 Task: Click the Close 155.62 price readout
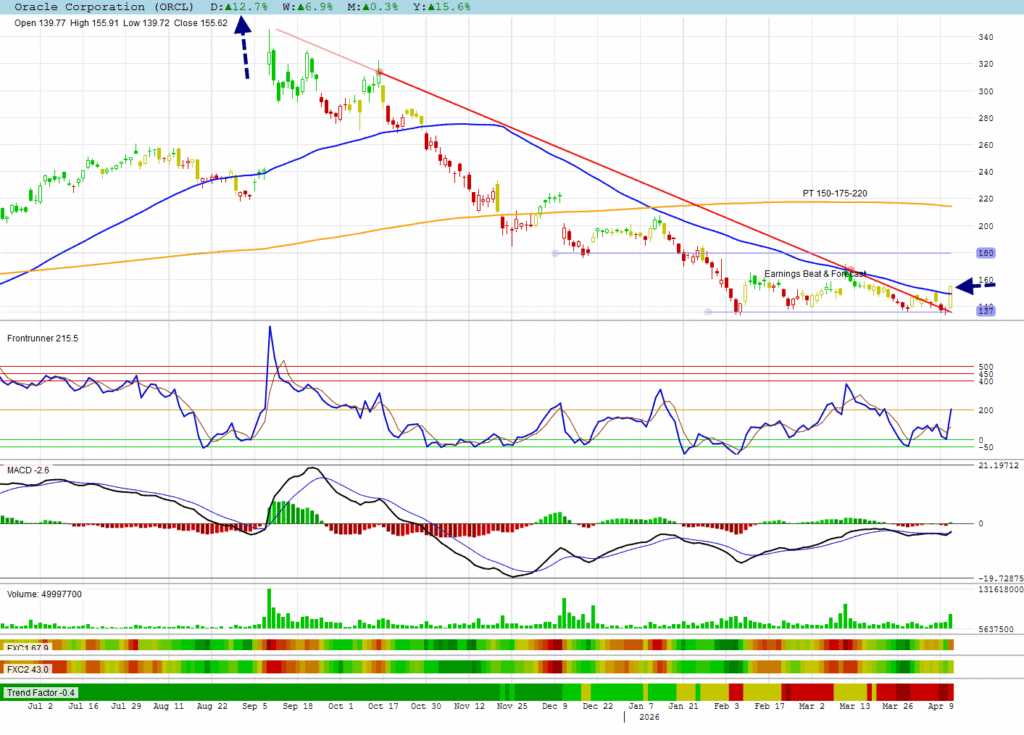[198, 23]
